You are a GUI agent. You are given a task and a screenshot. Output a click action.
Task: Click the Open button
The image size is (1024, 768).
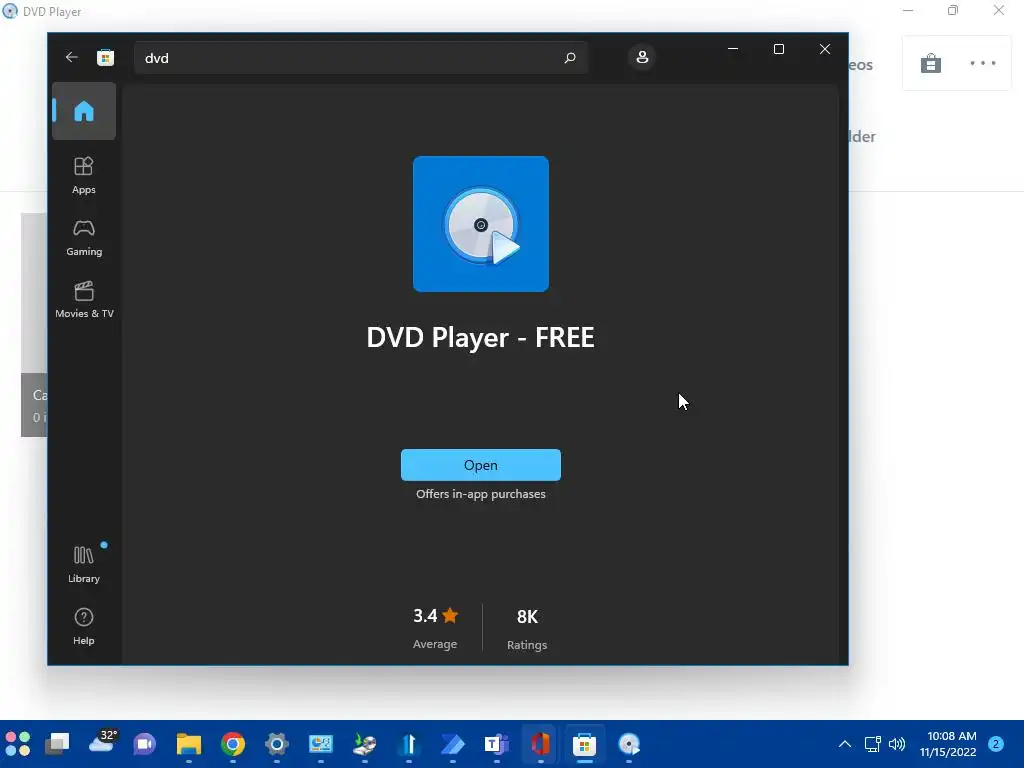(x=481, y=465)
